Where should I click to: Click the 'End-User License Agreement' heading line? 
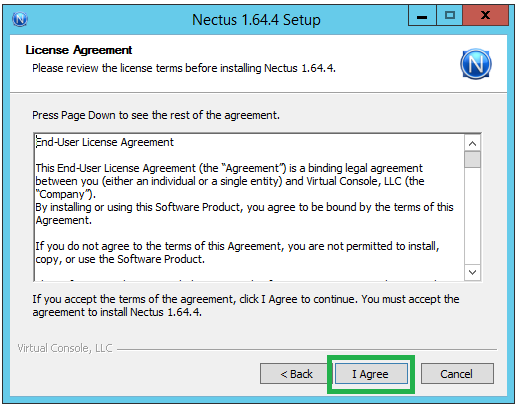(x=105, y=142)
